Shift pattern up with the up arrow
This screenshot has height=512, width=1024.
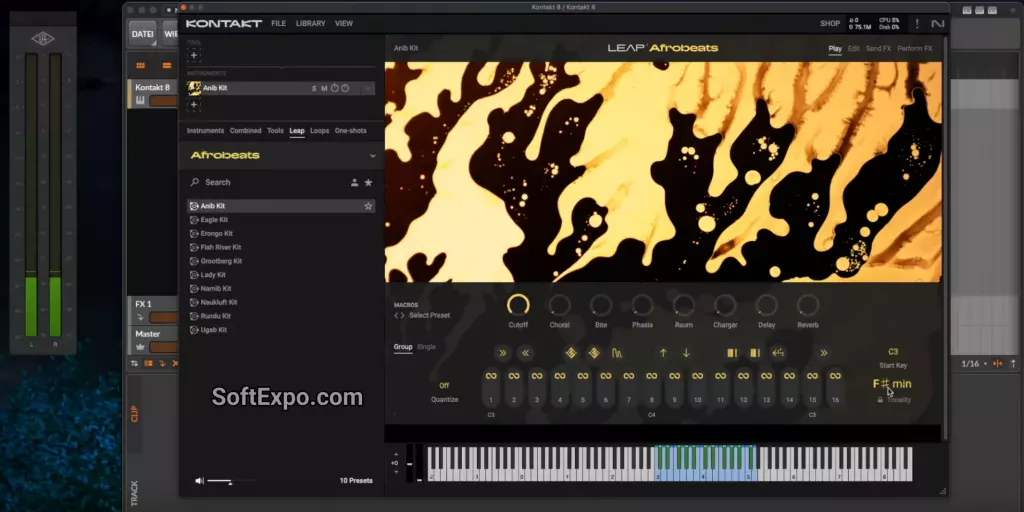point(663,353)
